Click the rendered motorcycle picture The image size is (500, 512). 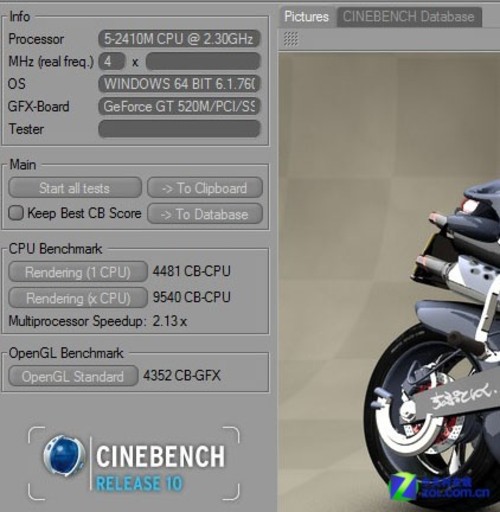click(x=389, y=282)
